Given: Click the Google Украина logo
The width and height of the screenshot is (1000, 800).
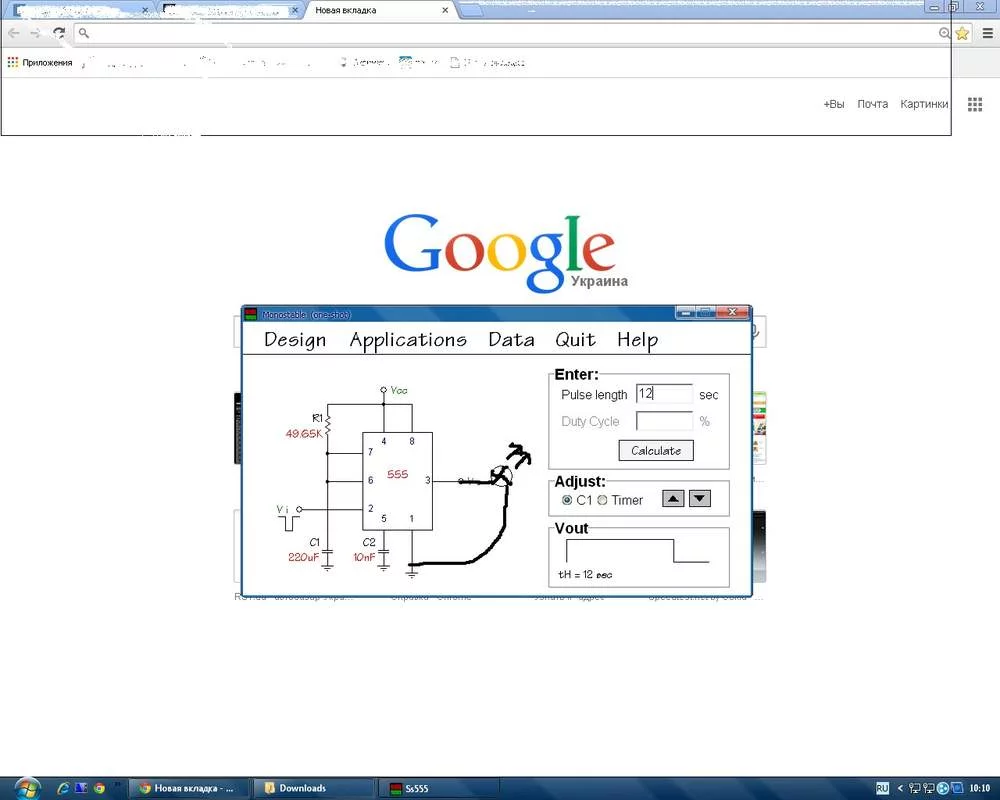Looking at the screenshot, I should click(504, 253).
